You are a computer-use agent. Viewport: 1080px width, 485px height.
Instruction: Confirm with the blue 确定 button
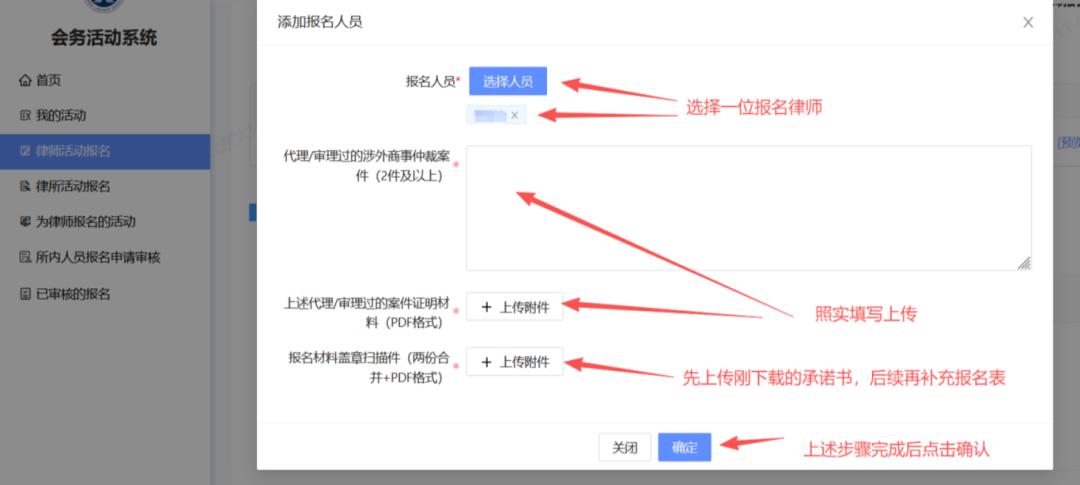click(x=684, y=447)
